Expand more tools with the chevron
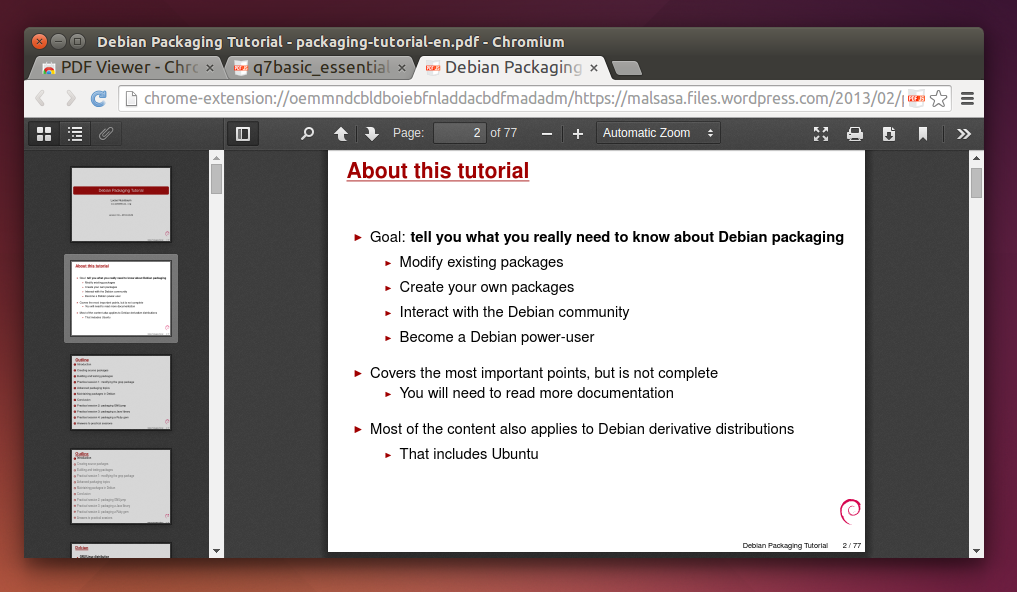 click(x=962, y=132)
